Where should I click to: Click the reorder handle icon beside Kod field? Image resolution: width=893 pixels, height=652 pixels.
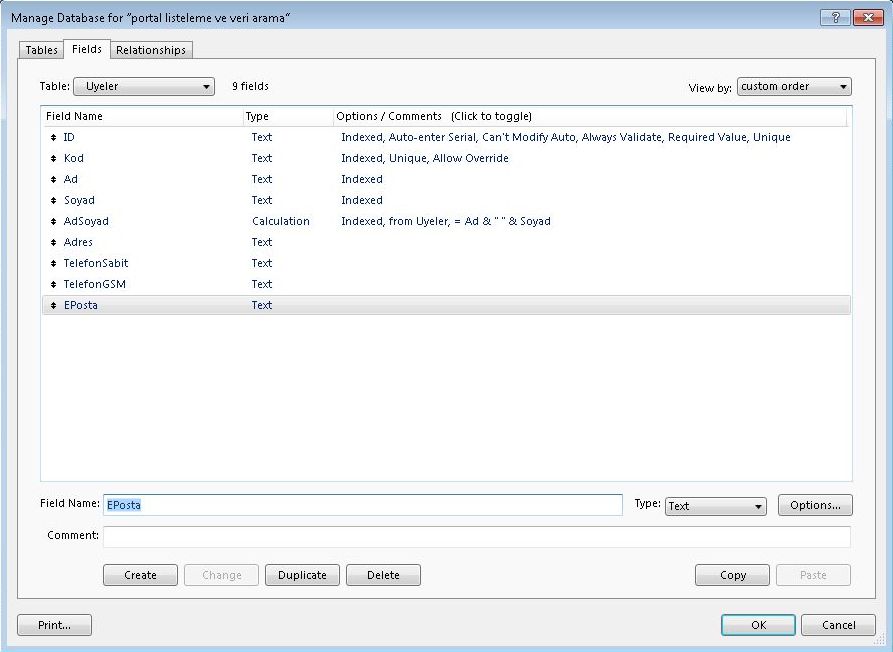click(53, 159)
